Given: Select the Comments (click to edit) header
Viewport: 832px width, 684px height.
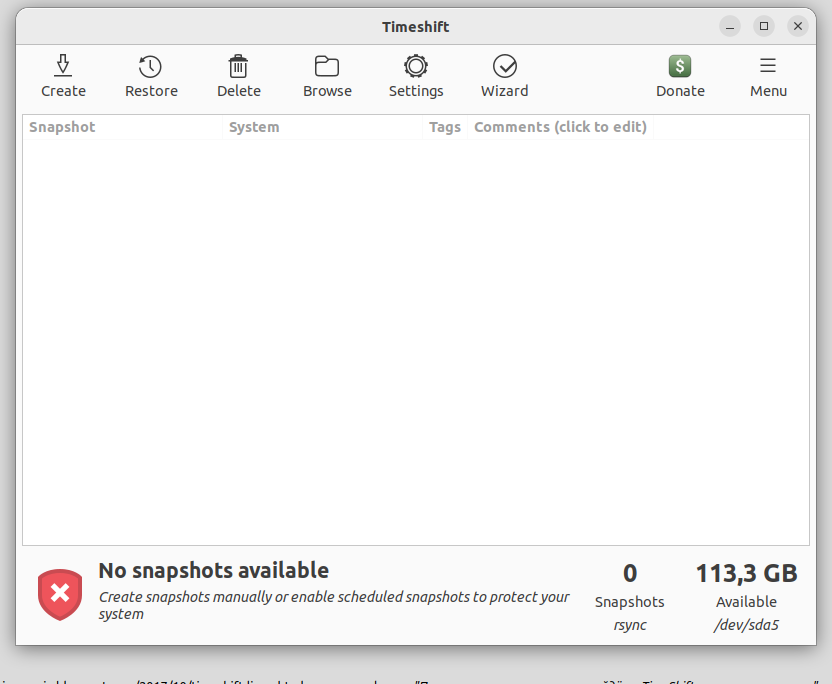Looking at the screenshot, I should point(560,127).
